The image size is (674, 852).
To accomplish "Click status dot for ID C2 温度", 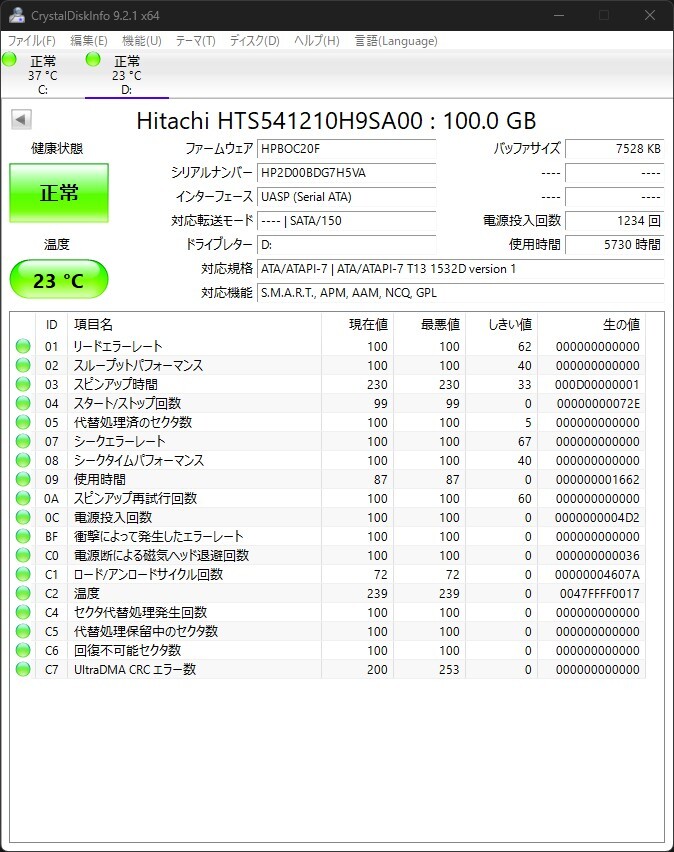I will (23, 593).
